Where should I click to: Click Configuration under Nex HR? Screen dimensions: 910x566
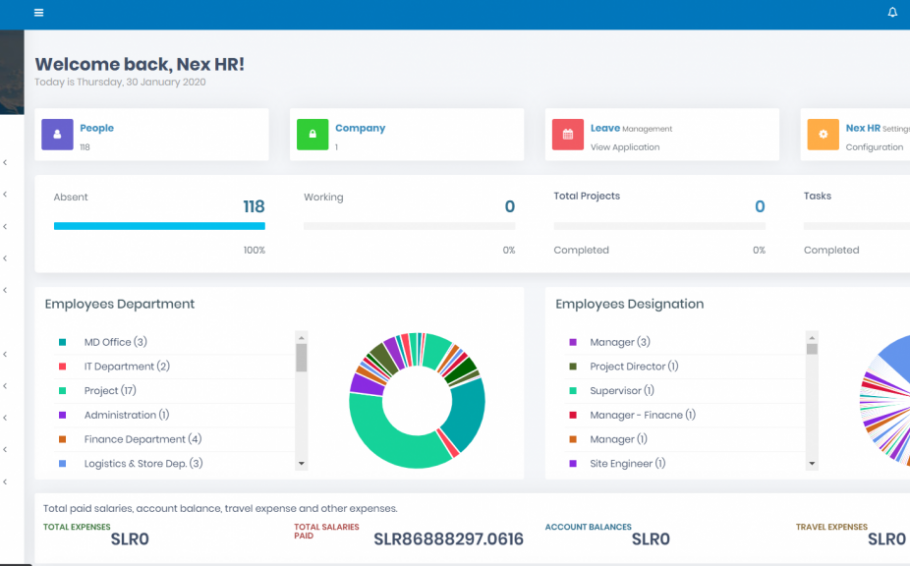pyautogui.click(x=874, y=147)
